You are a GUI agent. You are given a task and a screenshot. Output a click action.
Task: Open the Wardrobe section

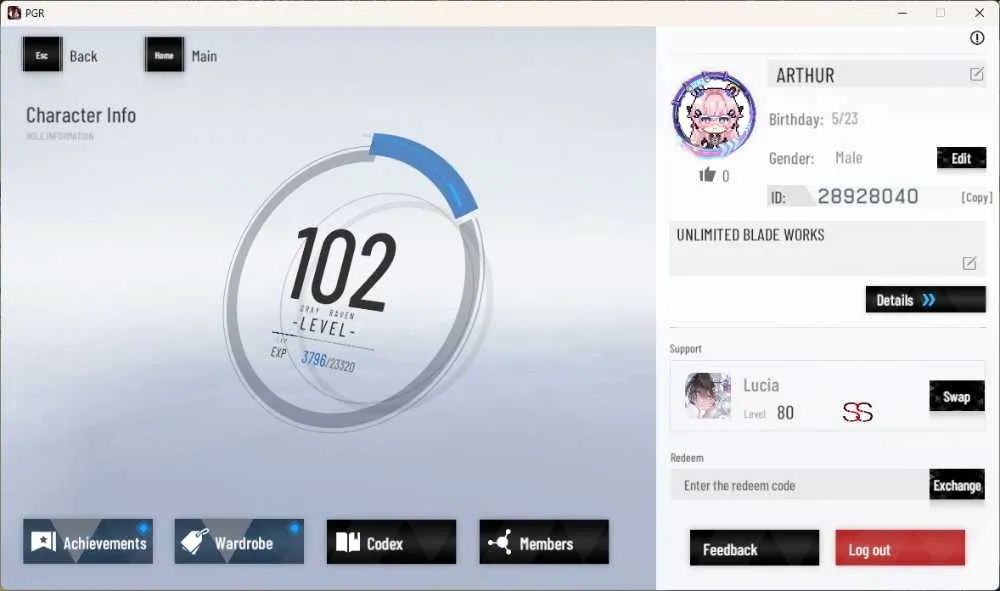pyautogui.click(x=239, y=542)
